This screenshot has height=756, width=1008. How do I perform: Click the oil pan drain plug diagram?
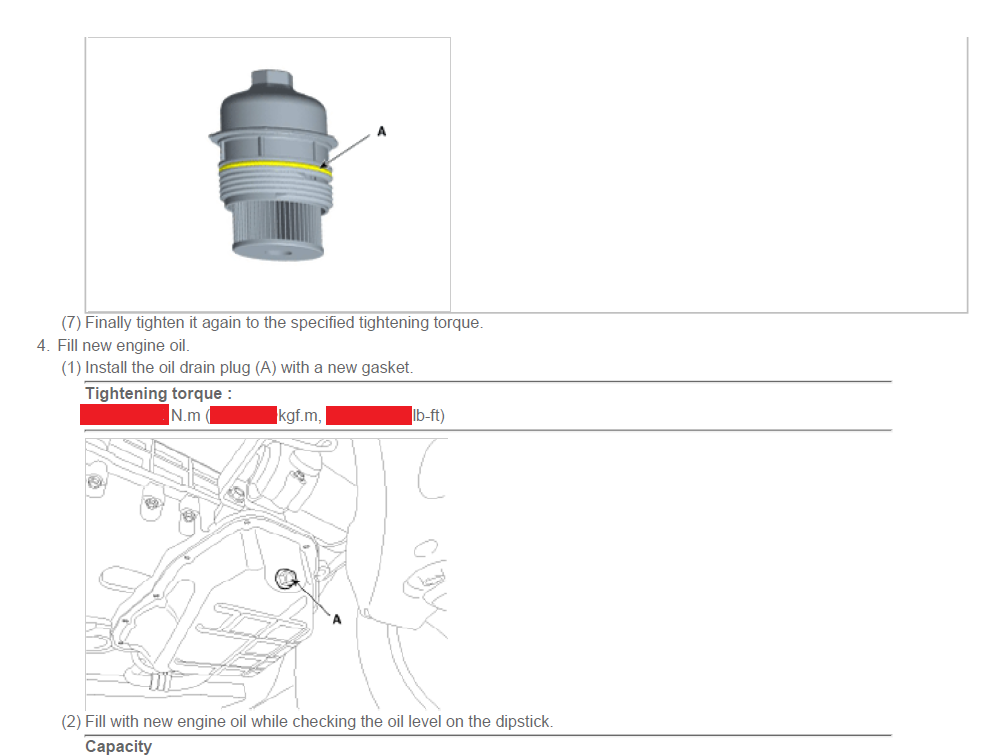coord(267,574)
